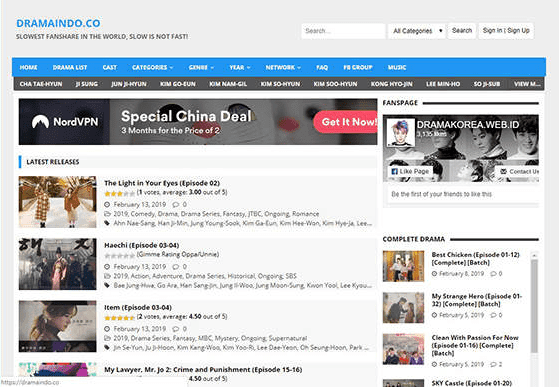559x387 pixels.
Task: Select JI SUNG in the actor bar
Action: 87,84
